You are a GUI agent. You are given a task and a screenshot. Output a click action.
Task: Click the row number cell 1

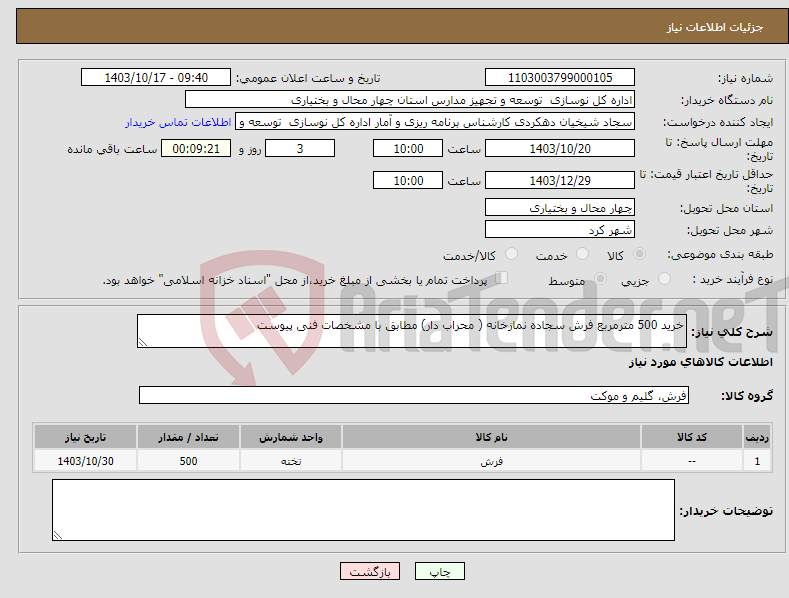click(757, 461)
